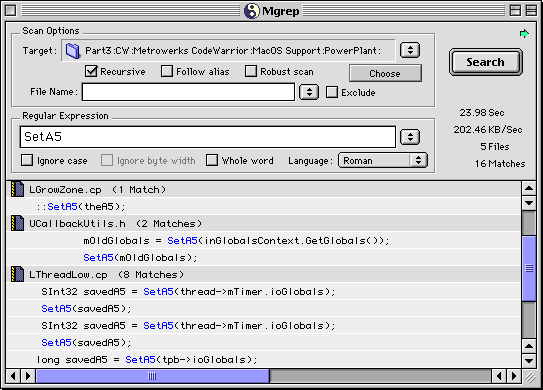The image size is (543, 390).
Task: Click the left-end scroll-left arrow of horizontal scrollbar
Action: tap(13, 376)
